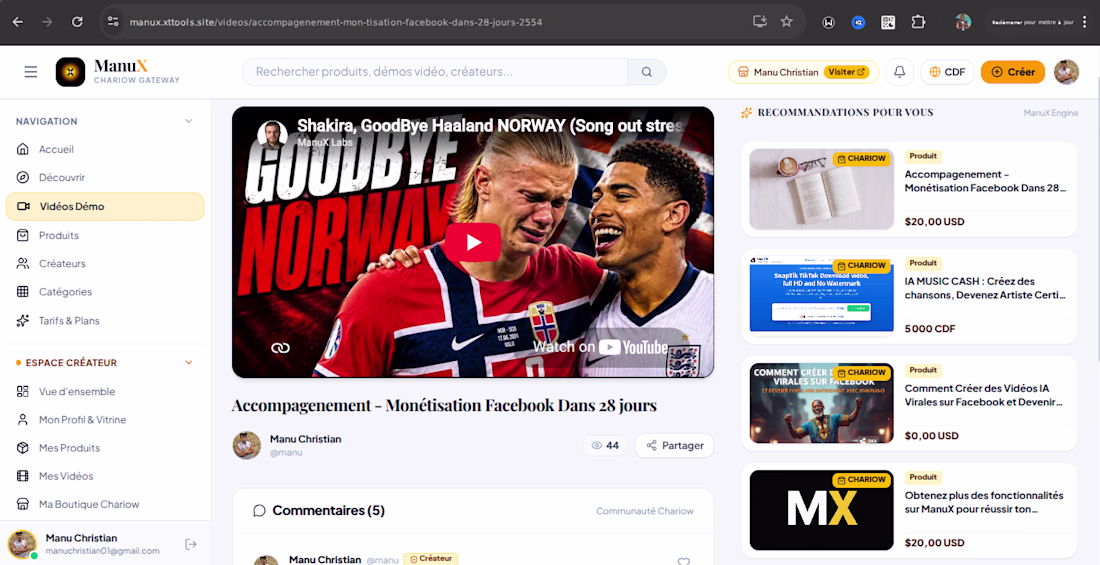Click the browser address bar URL
This screenshot has width=1100, height=565.
[336, 22]
